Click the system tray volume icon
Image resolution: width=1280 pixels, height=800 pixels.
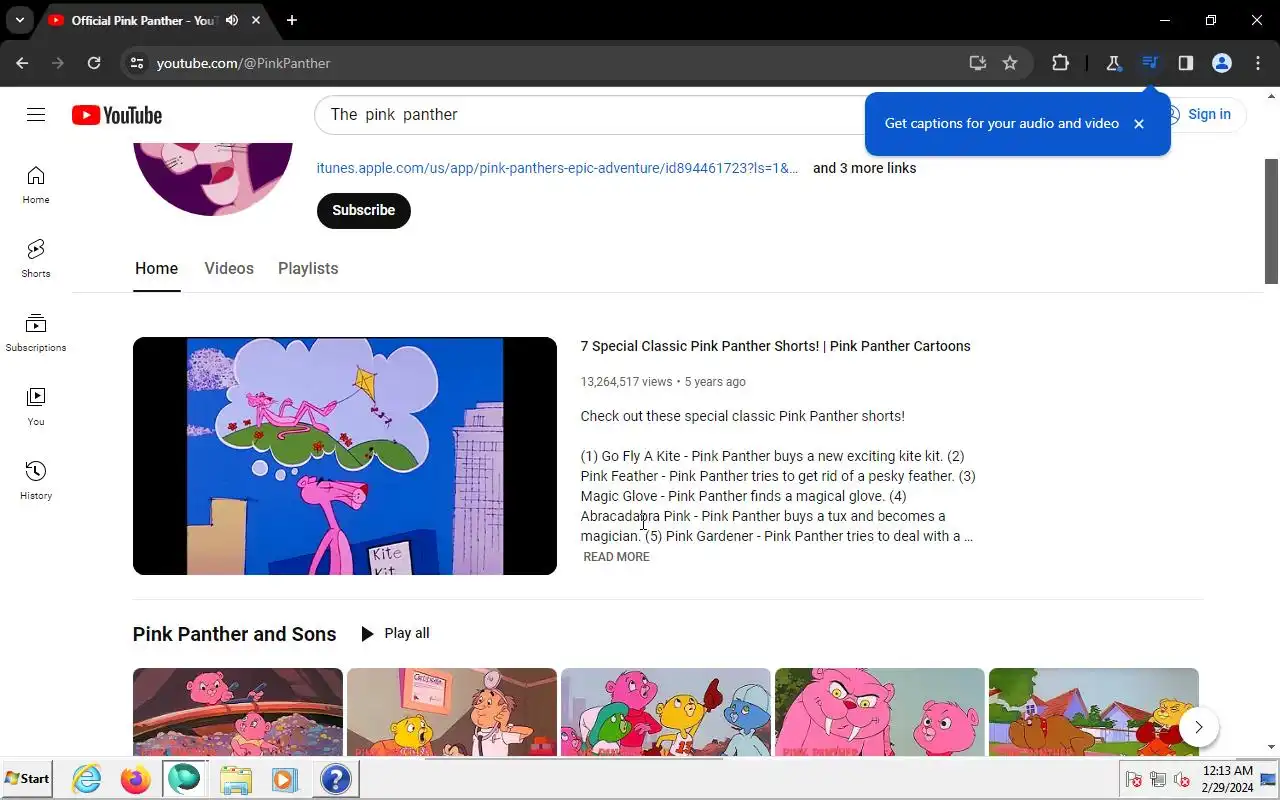(1182, 779)
